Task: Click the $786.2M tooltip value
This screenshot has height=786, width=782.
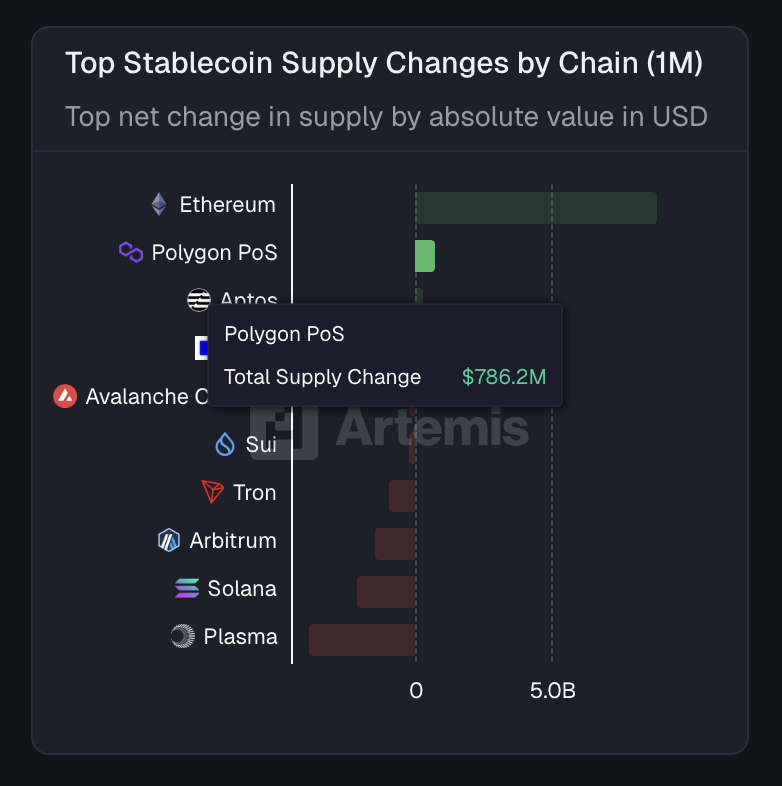Action: [x=504, y=377]
